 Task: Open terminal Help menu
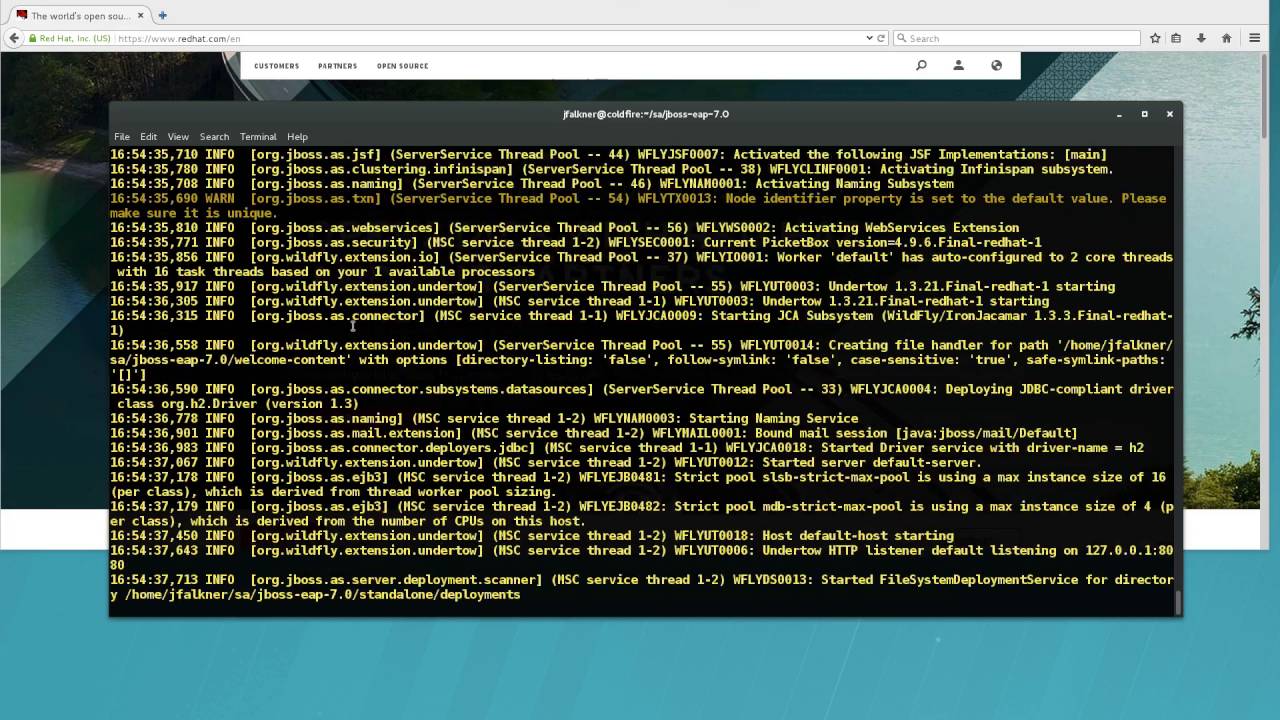(x=297, y=136)
